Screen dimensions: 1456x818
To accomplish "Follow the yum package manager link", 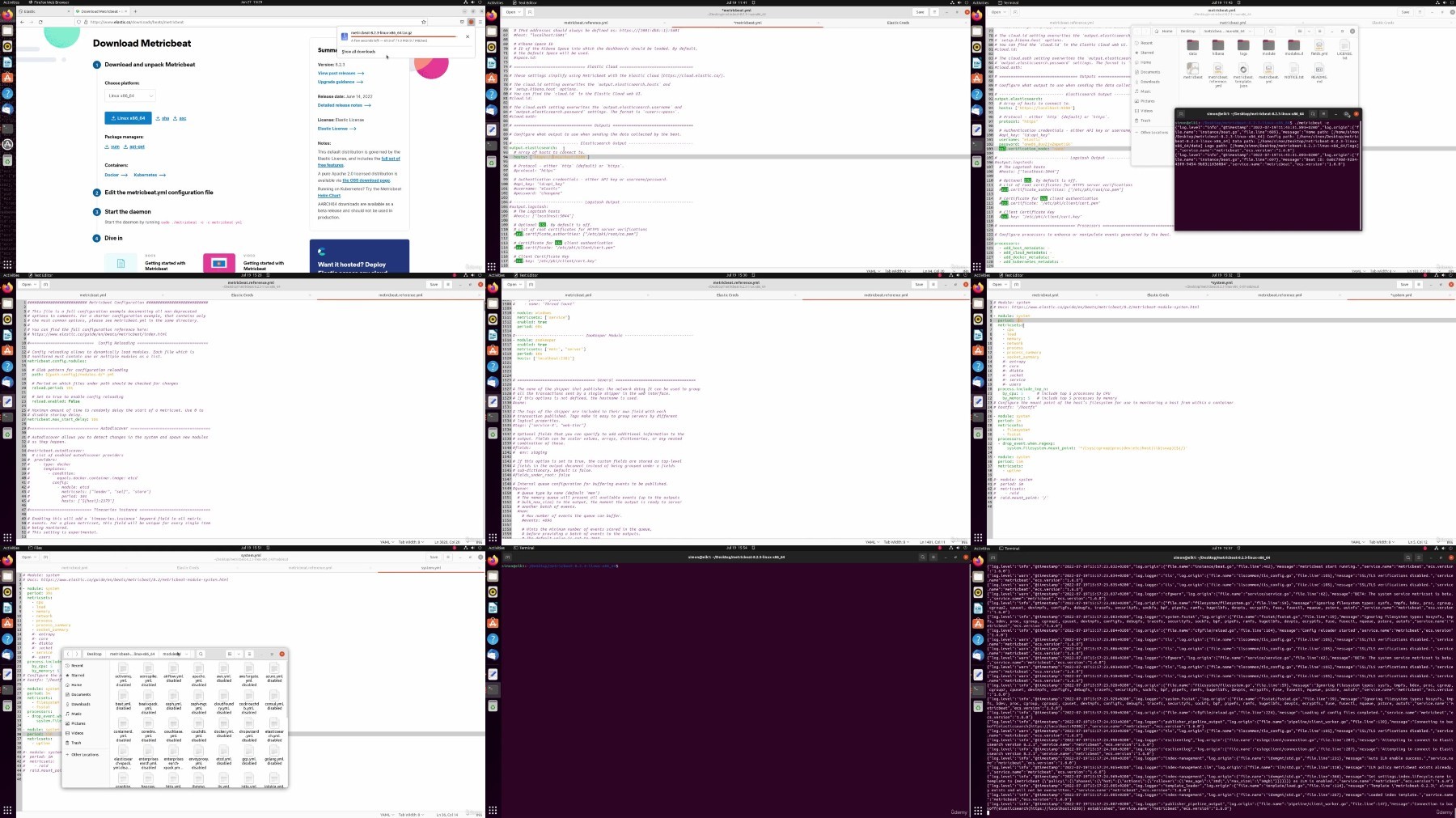I will tap(112, 146).
